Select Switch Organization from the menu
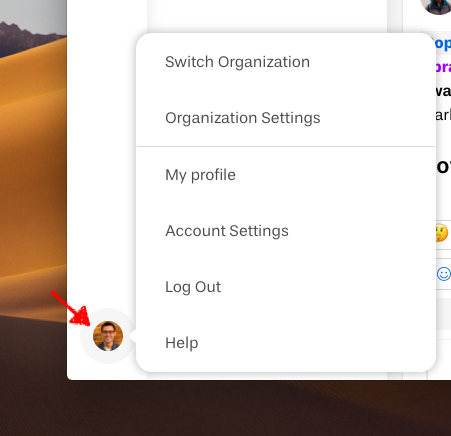The width and height of the screenshot is (451, 436). click(237, 62)
